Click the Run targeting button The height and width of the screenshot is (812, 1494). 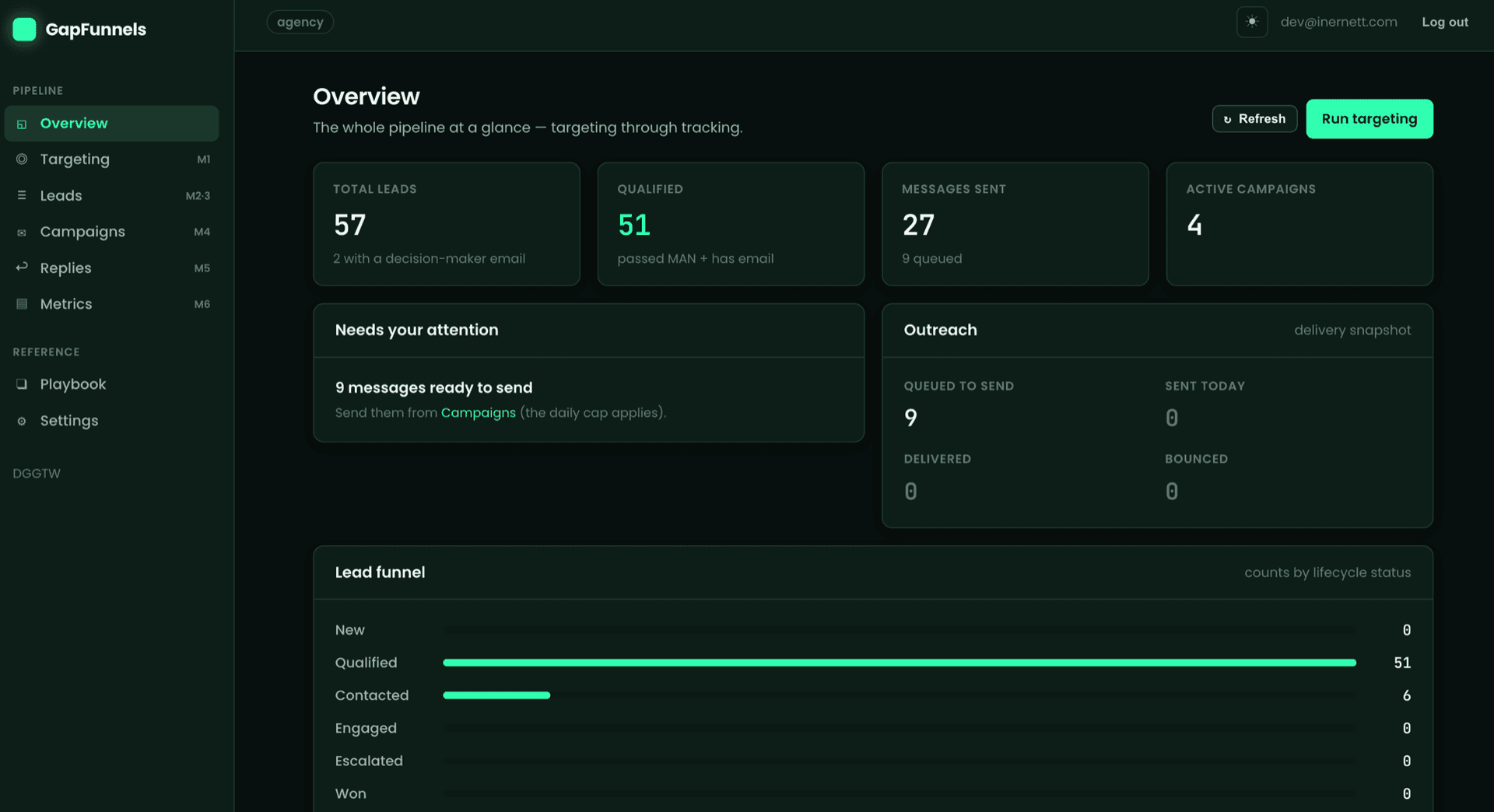tap(1369, 119)
